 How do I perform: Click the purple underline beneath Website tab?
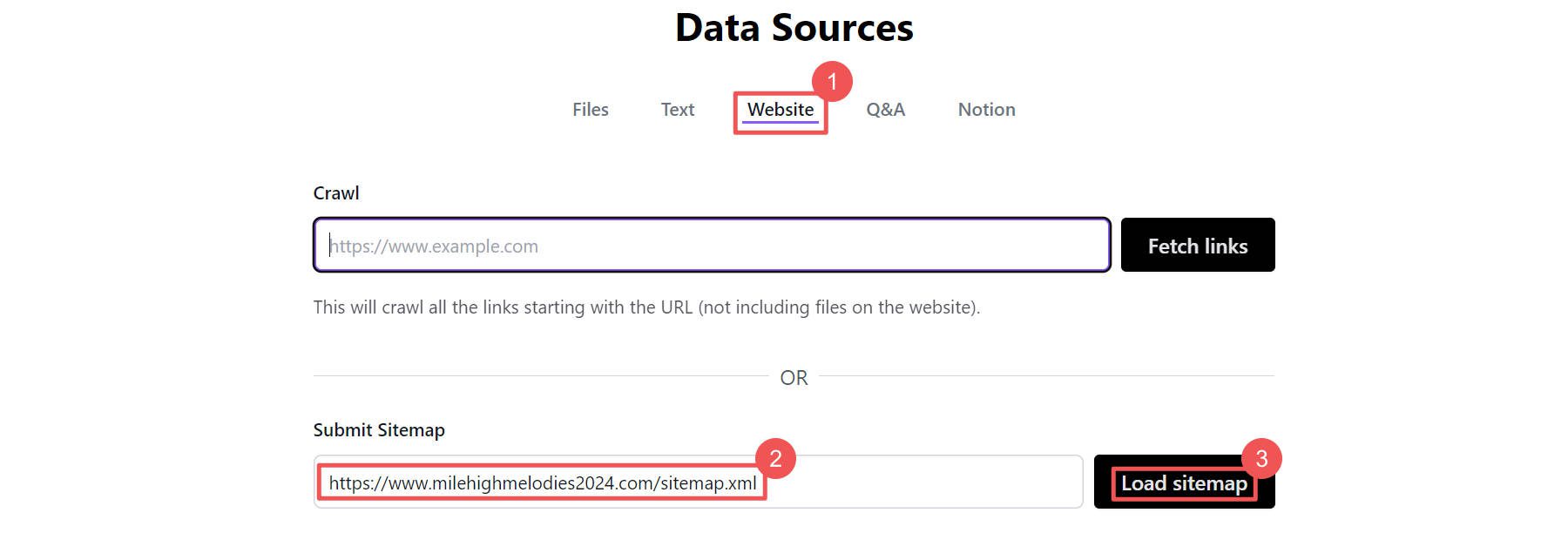[x=780, y=124]
